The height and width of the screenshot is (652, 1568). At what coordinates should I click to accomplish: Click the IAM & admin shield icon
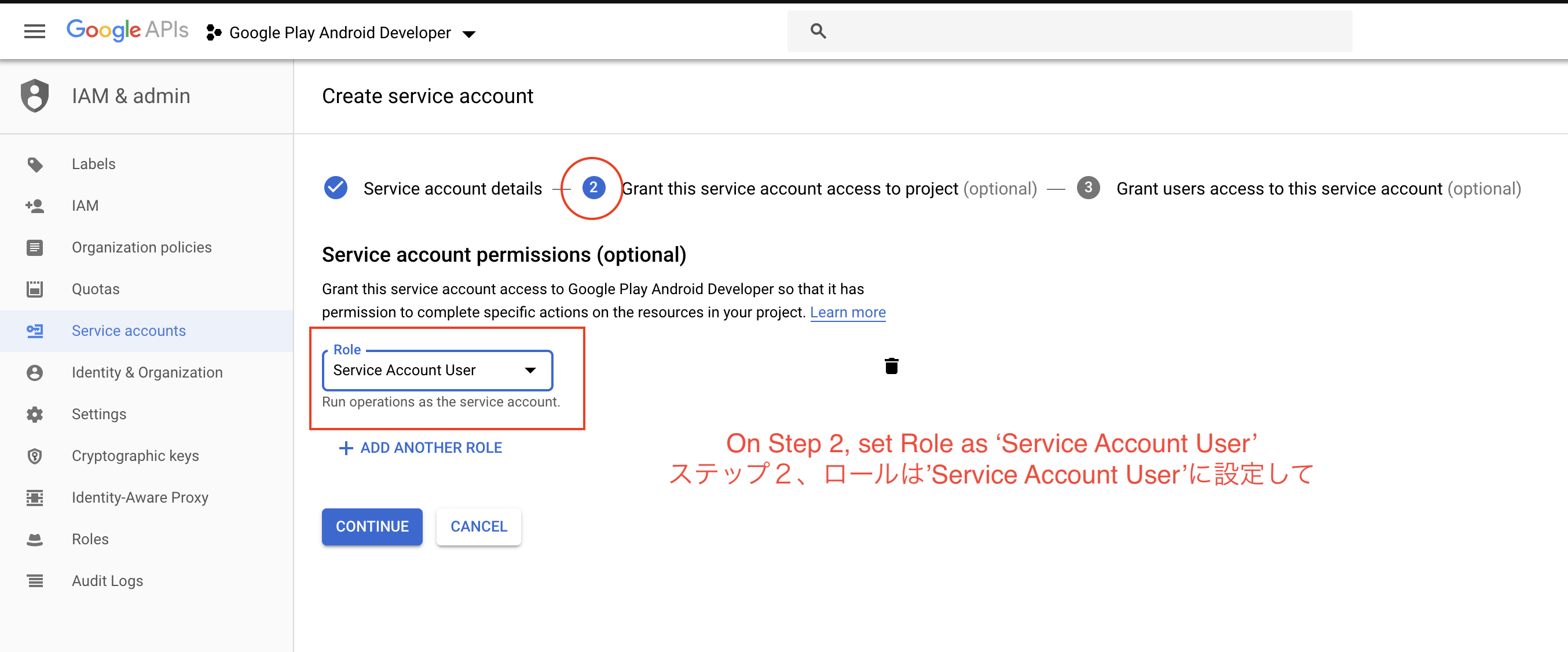pyautogui.click(x=35, y=96)
